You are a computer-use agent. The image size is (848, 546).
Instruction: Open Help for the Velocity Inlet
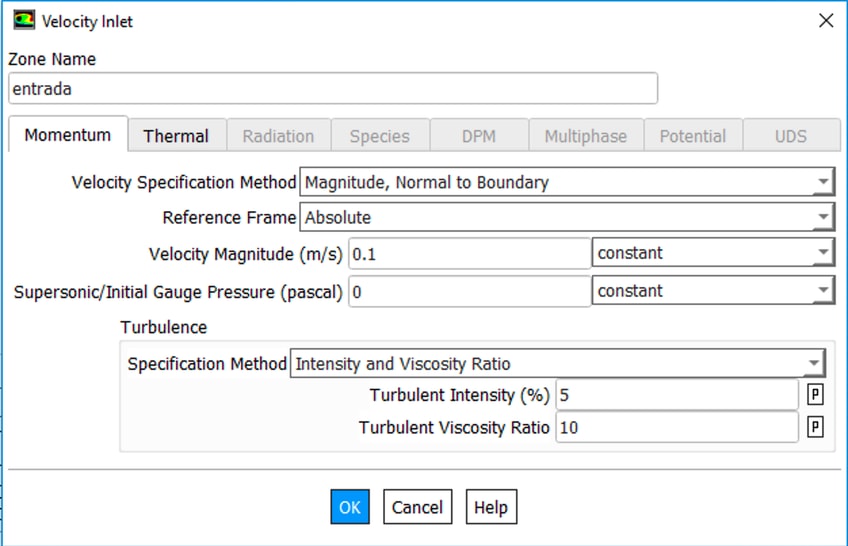(x=490, y=507)
